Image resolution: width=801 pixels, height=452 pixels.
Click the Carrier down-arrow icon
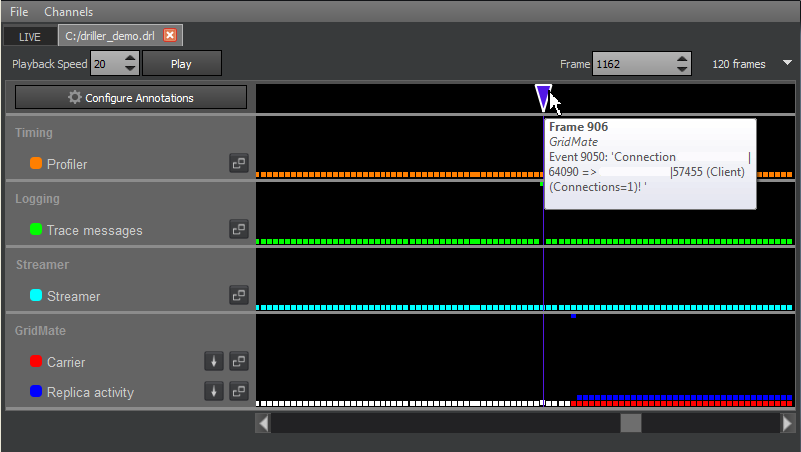click(213, 362)
